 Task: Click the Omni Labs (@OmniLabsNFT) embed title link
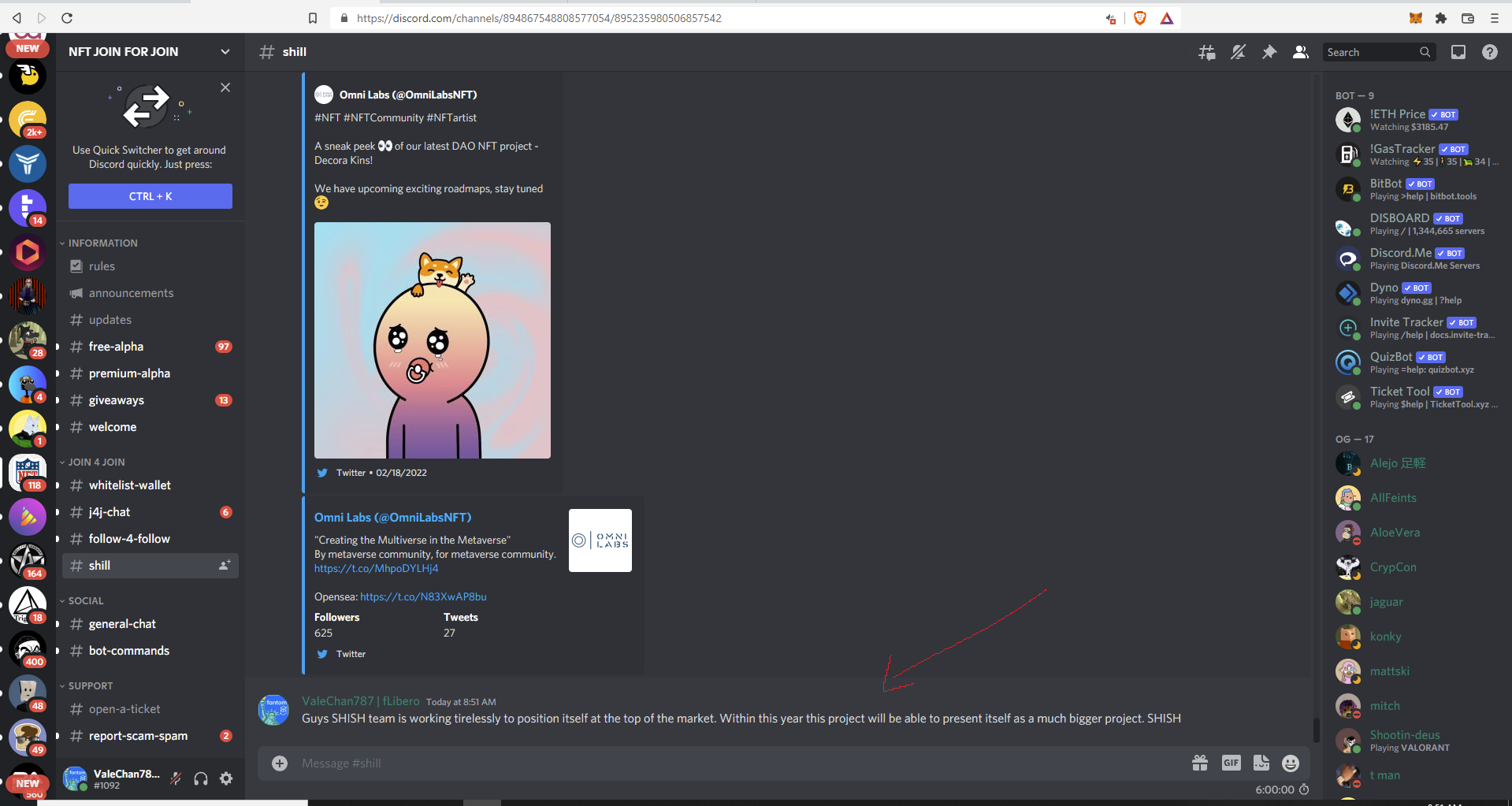(392, 518)
